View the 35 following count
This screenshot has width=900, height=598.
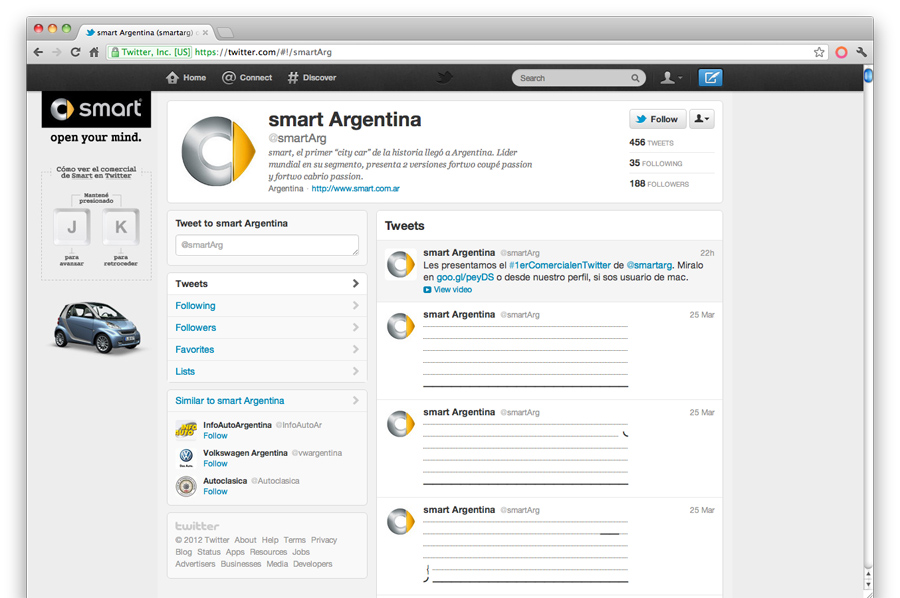tap(655, 163)
